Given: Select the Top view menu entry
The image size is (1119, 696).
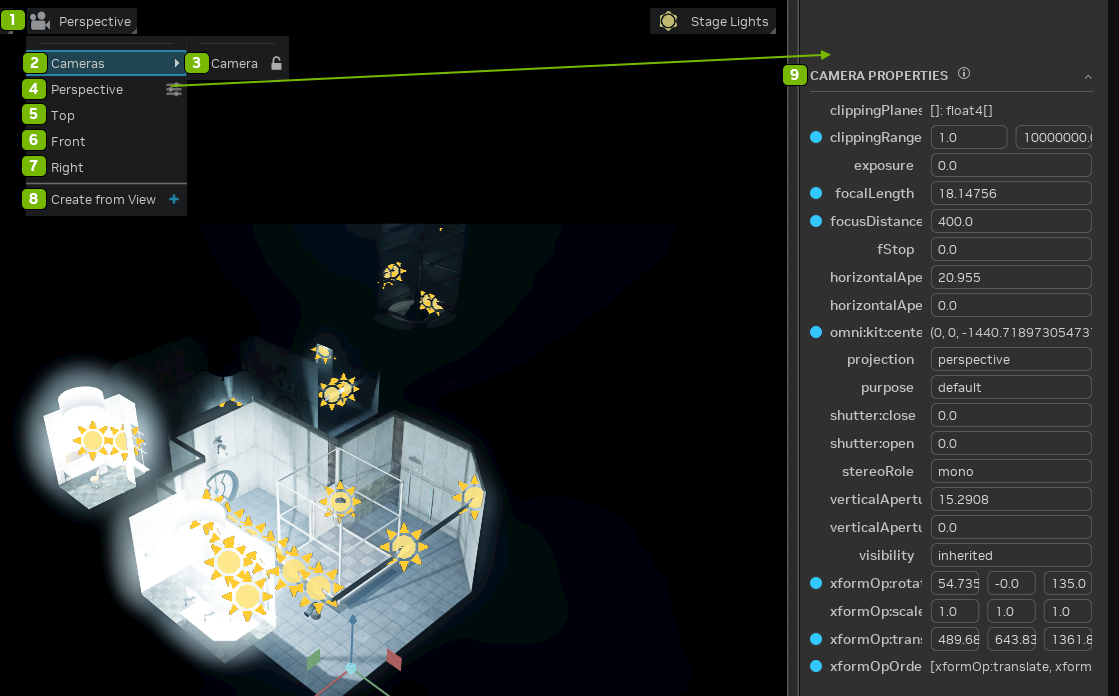Looking at the screenshot, I should point(63,115).
